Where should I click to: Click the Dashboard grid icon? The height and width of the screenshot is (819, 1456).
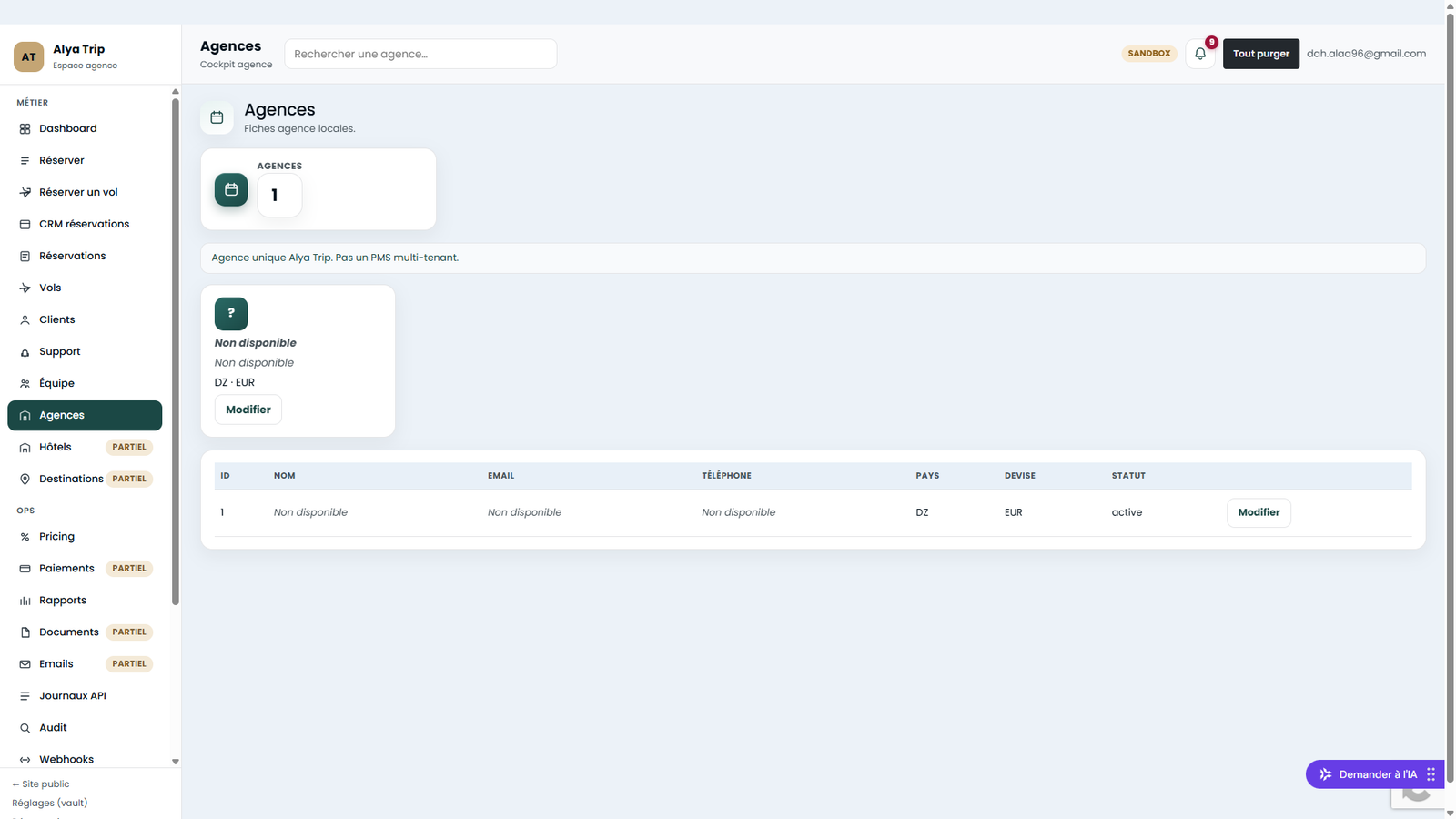(x=25, y=129)
